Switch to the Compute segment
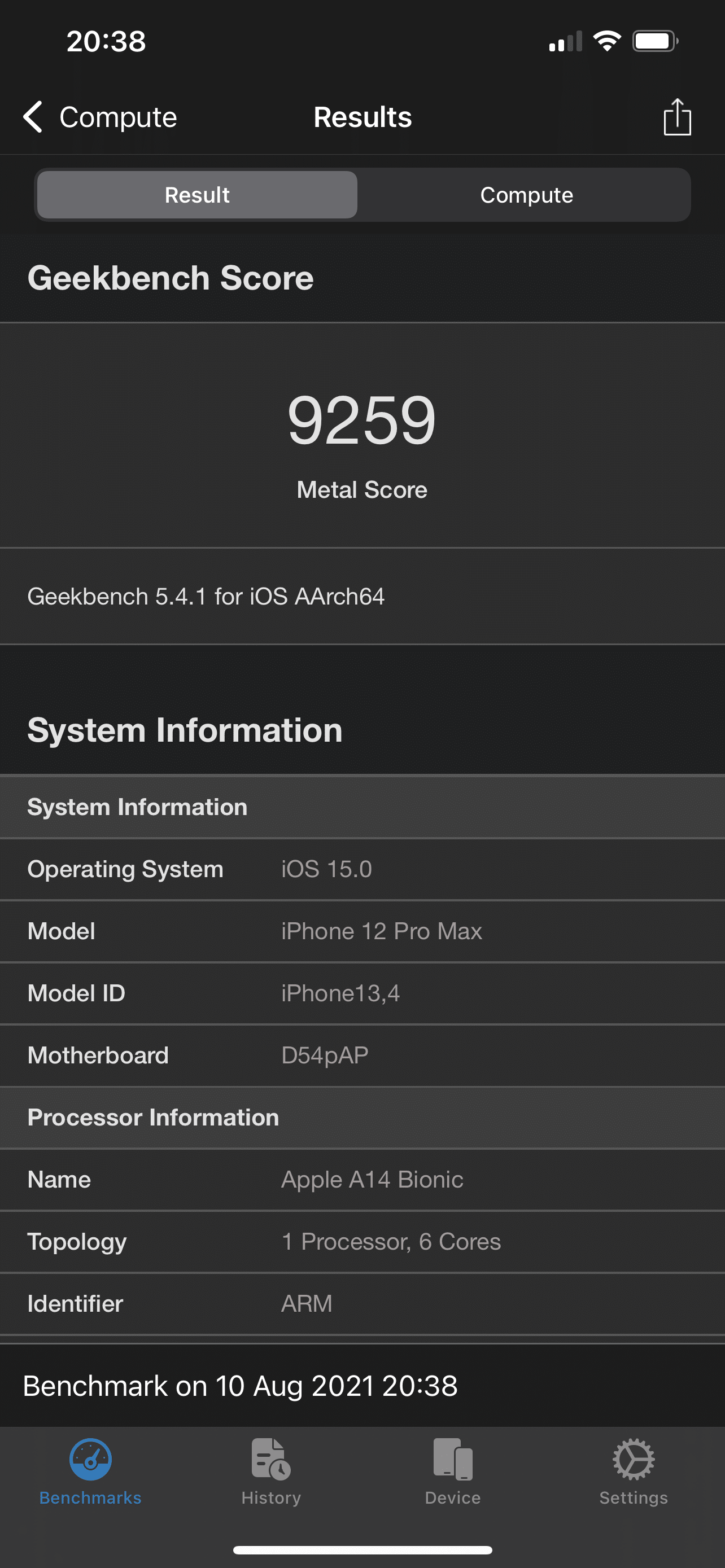The image size is (725, 1568). pos(526,195)
